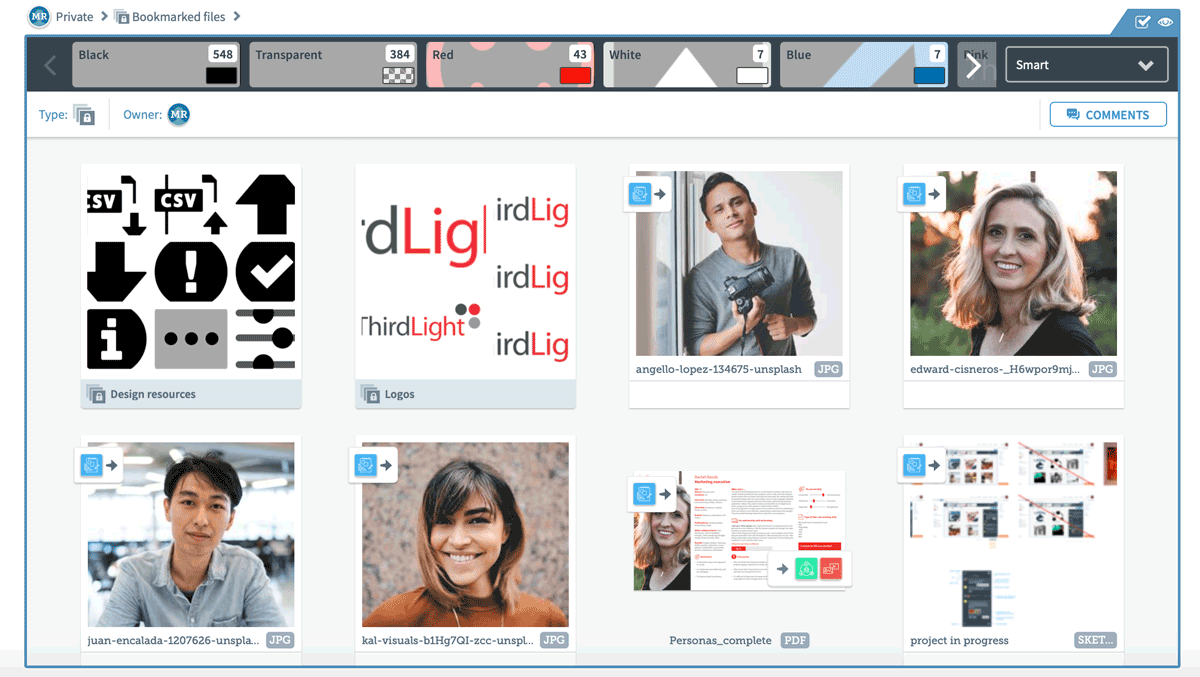Open the angello-lopez photographer thumbnail
Image resolution: width=1200 pixels, height=677 pixels.
(739, 263)
